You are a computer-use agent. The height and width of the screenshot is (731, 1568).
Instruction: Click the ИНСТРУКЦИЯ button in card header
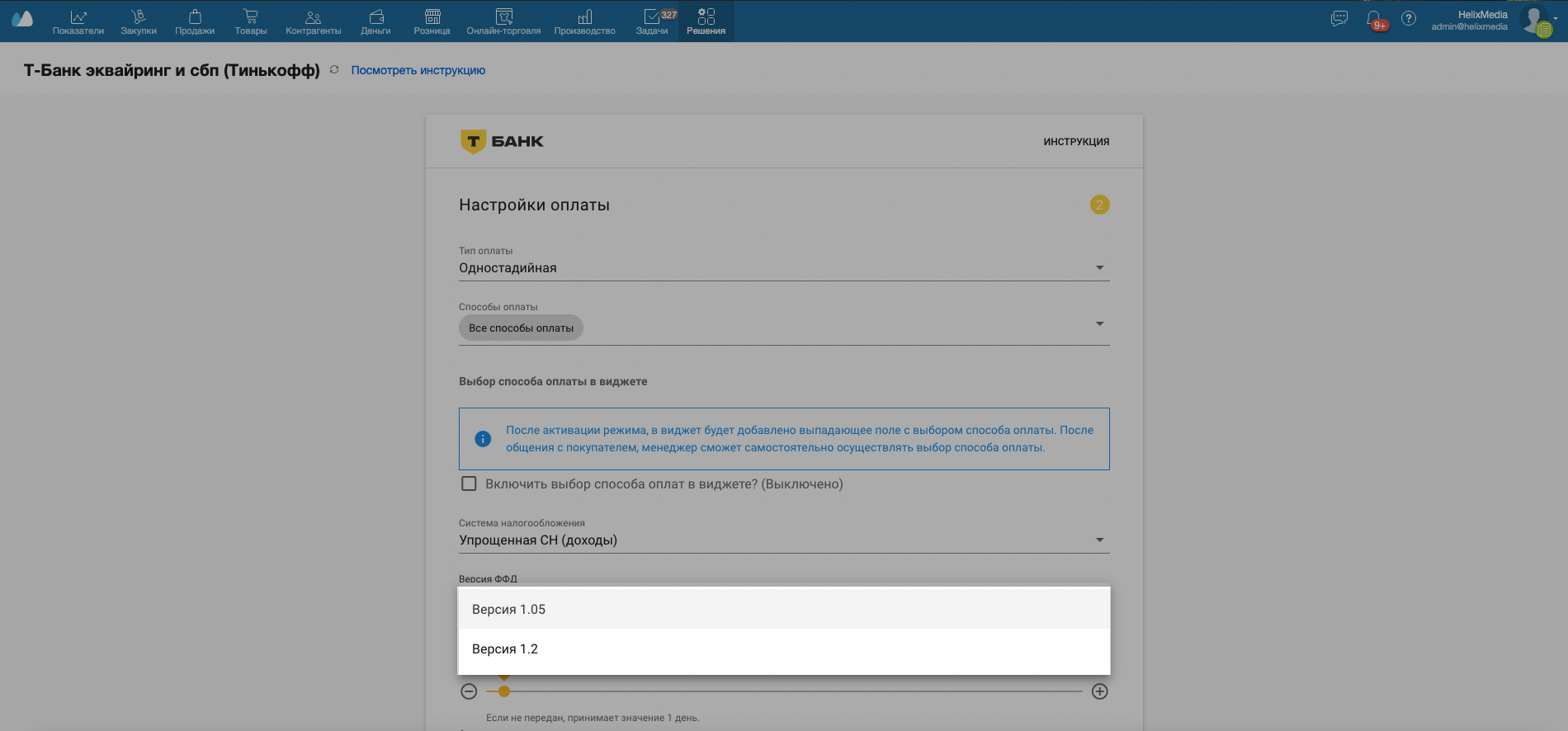point(1076,142)
